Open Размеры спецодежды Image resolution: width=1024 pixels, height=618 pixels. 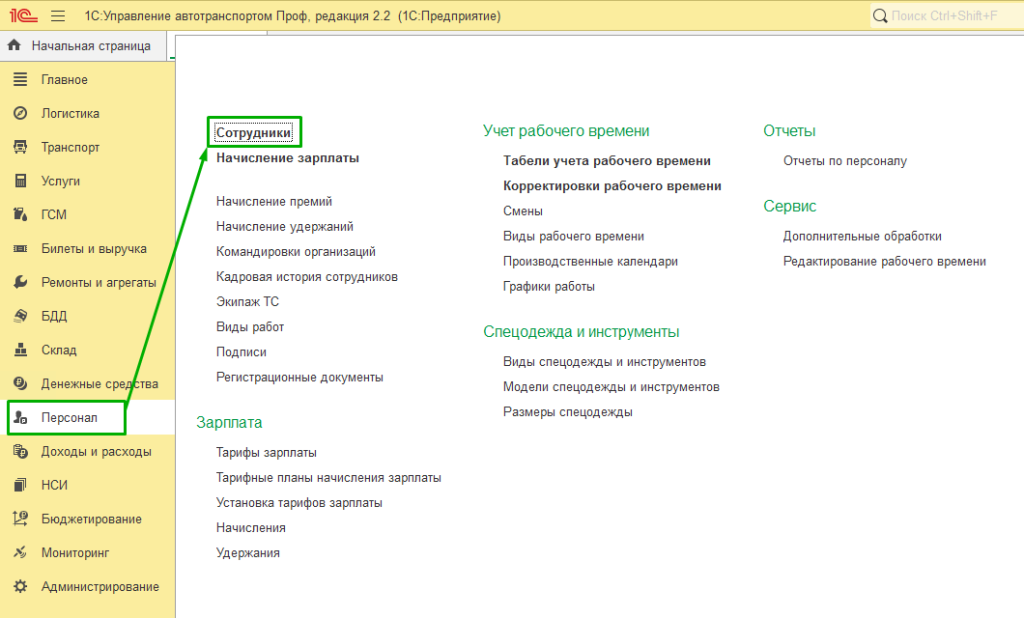tap(568, 412)
